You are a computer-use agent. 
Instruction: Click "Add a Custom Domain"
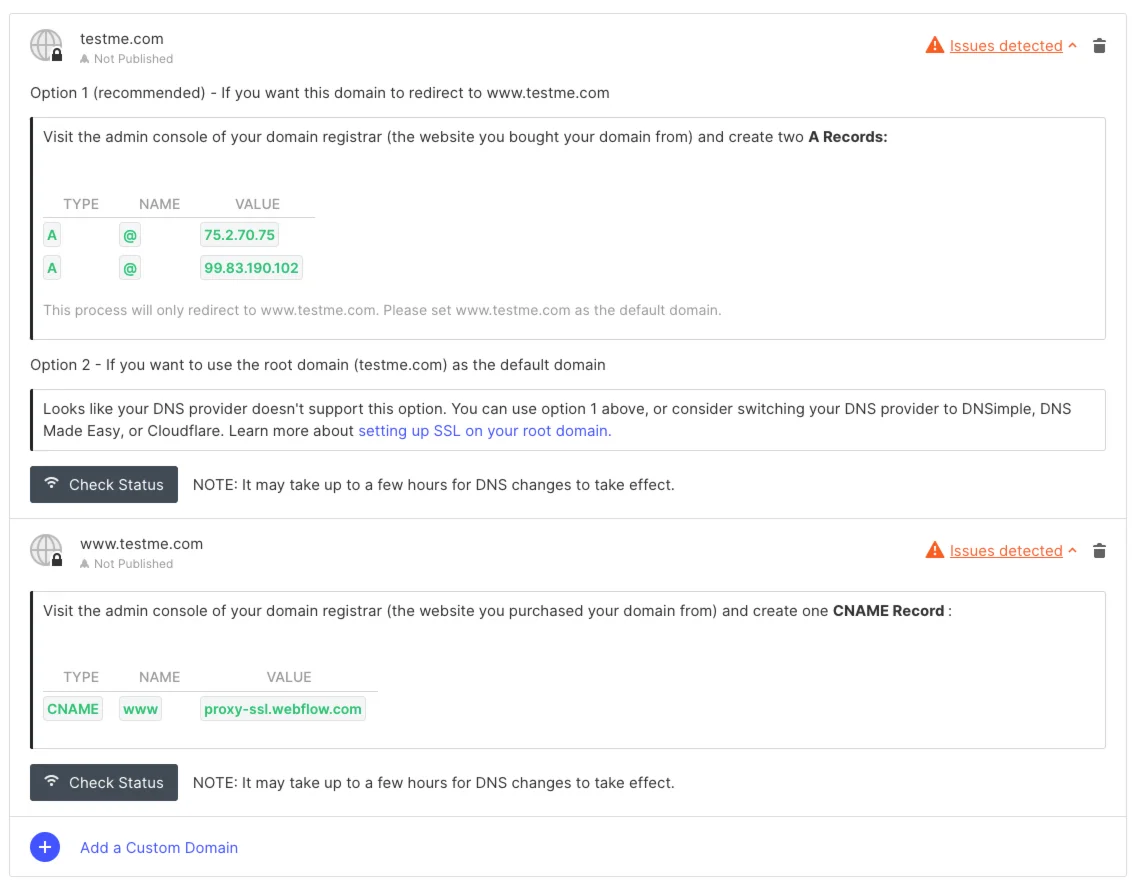159,847
